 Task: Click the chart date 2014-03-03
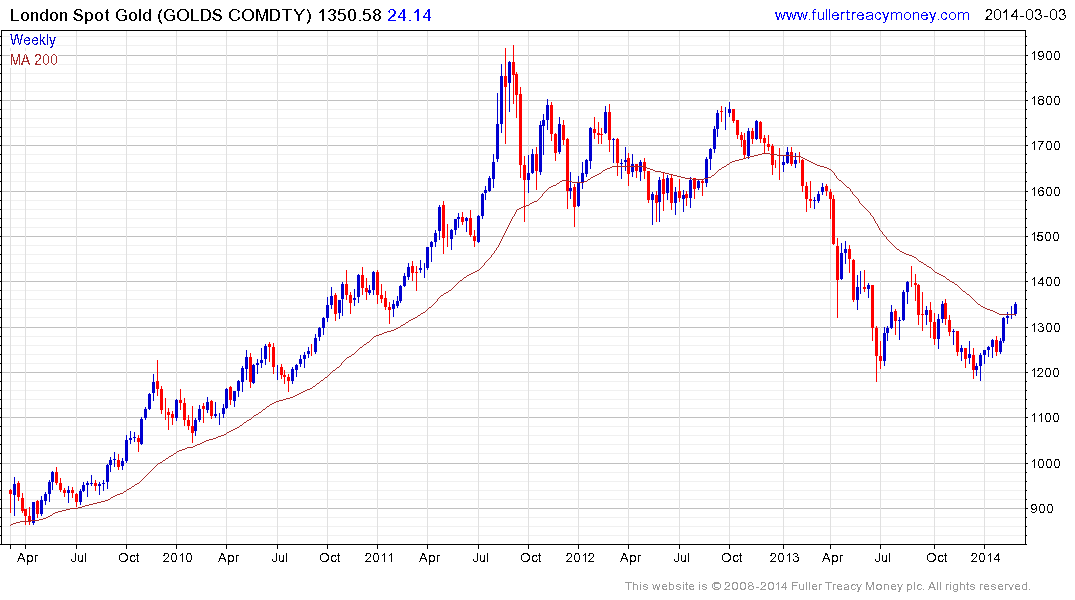click(1025, 15)
